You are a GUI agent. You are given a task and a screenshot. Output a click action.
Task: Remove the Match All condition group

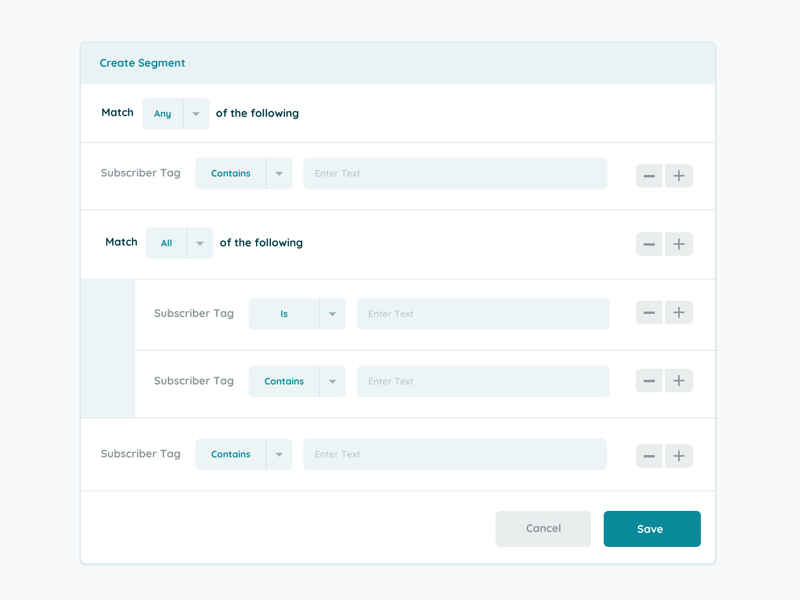649,244
